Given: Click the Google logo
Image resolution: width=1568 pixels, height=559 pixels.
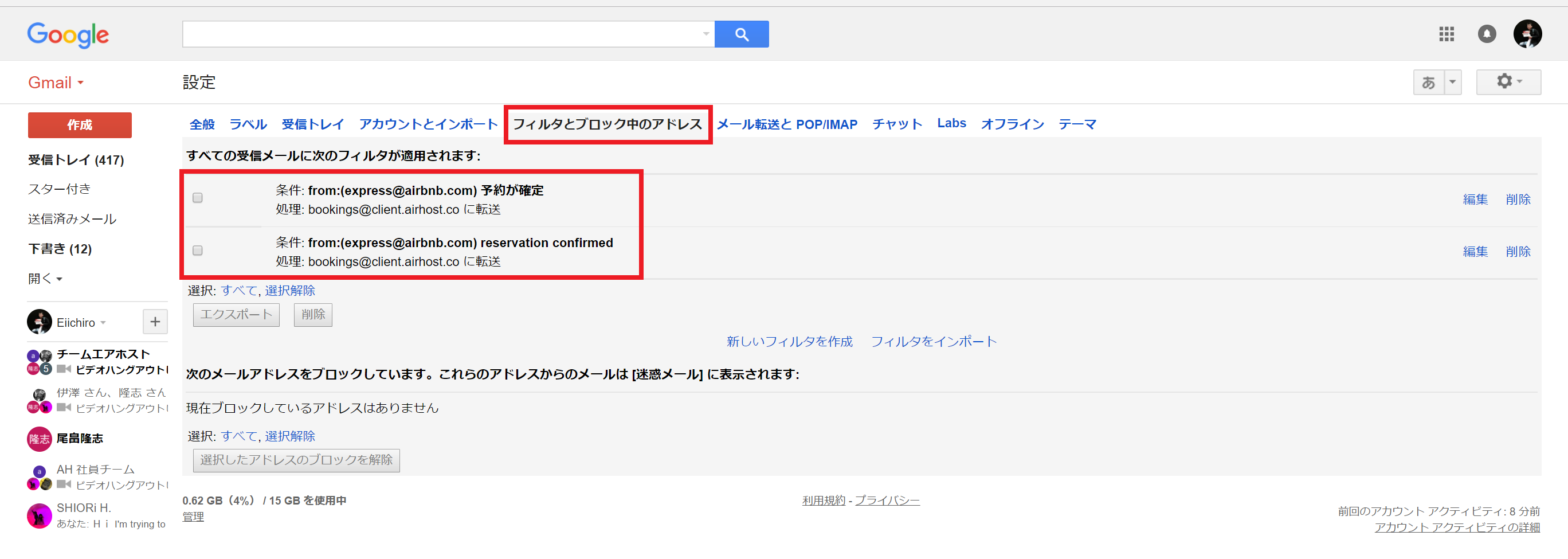Looking at the screenshot, I should (68, 36).
